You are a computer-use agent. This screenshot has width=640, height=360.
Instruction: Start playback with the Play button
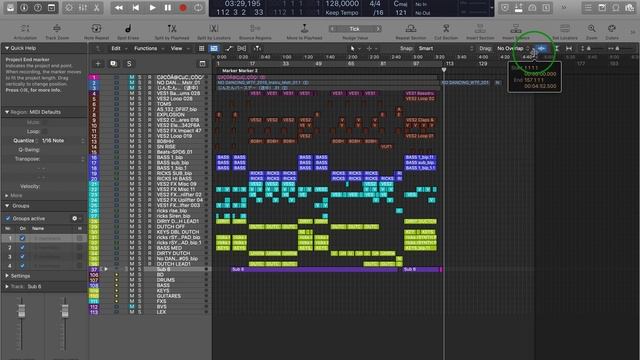coord(152,8)
